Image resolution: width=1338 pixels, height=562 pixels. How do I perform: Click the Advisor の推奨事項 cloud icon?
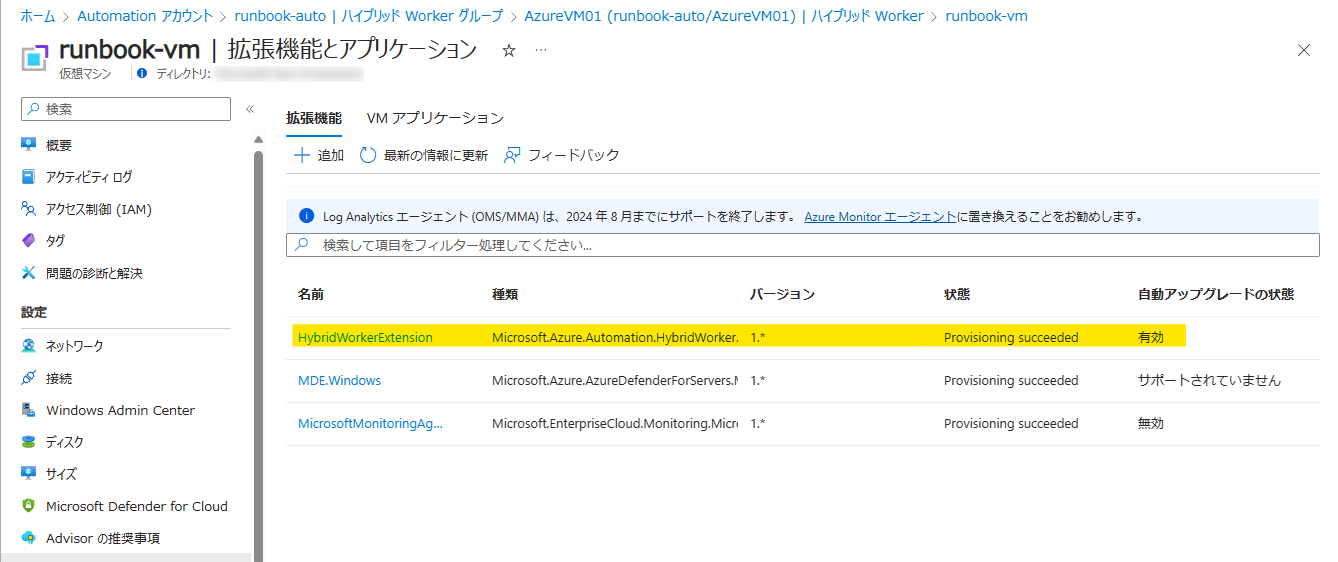point(29,538)
